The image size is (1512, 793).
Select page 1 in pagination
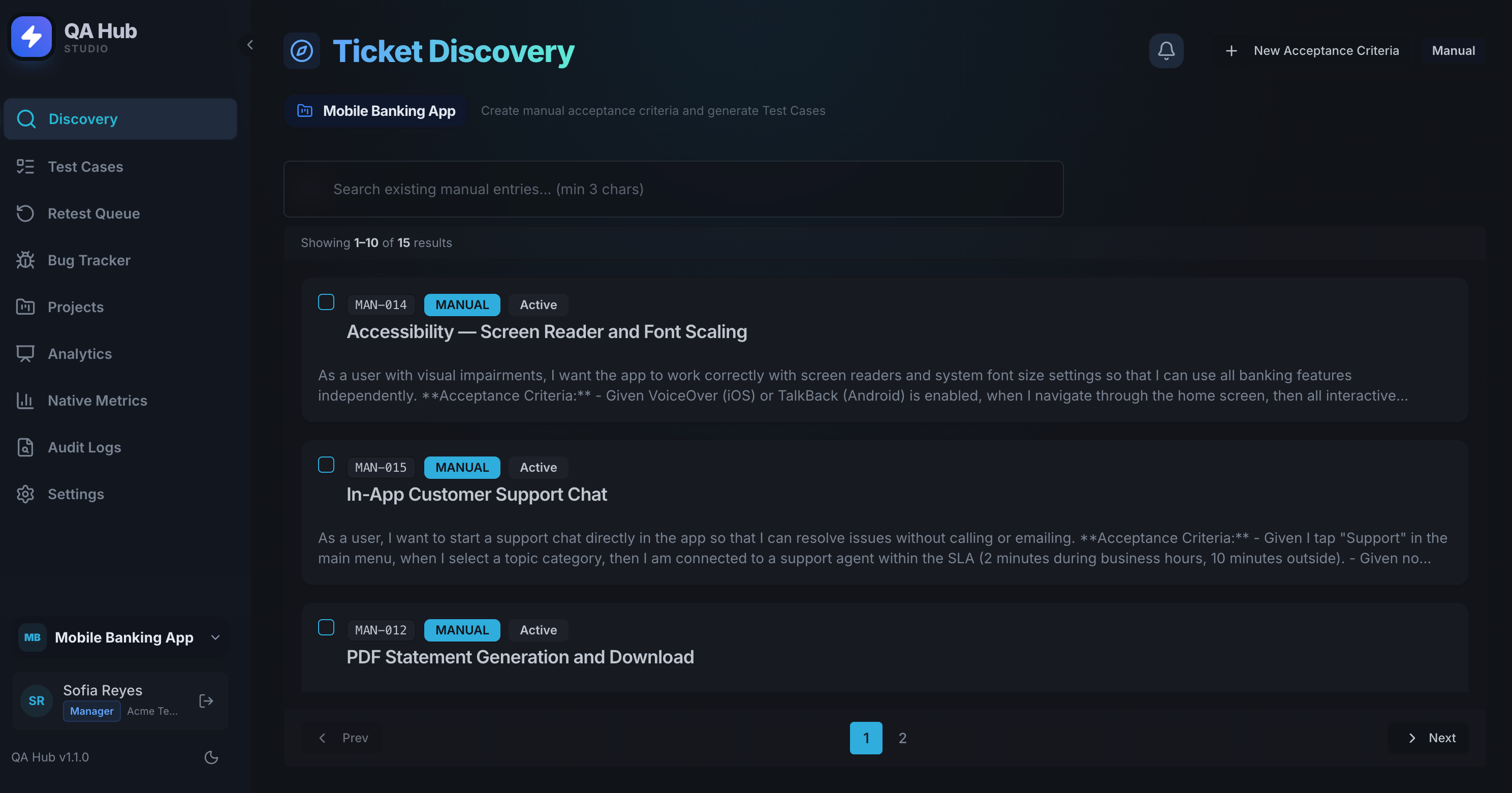click(866, 738)
